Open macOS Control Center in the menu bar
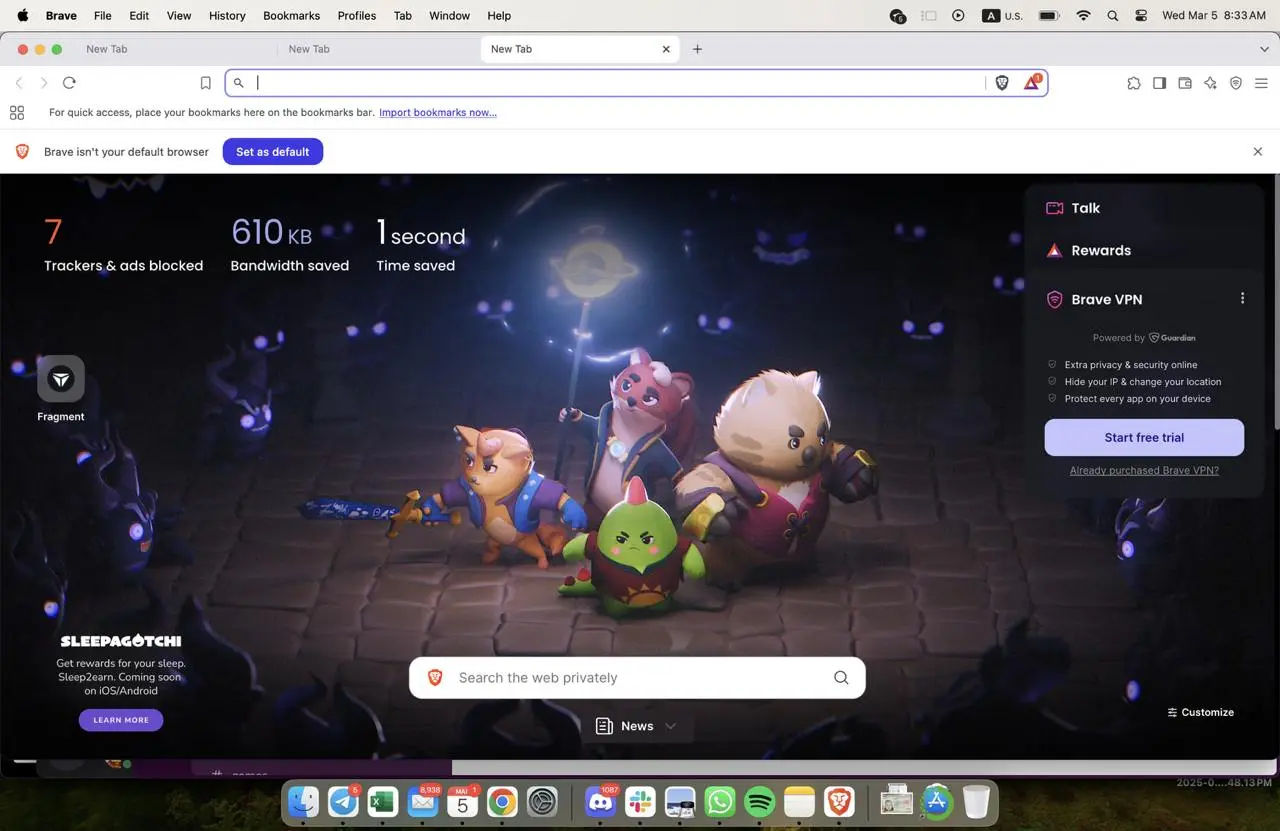Viewport: 1280px width, 831px height. (x=1141, y=16)
